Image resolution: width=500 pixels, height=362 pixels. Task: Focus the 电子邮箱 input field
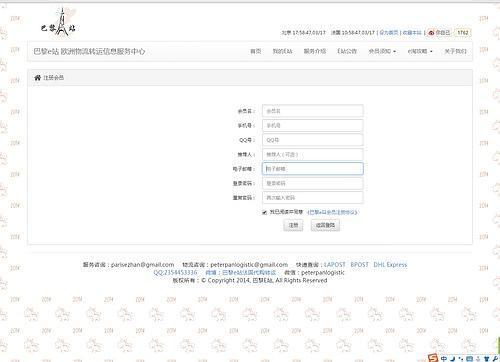tap(313, 169)
